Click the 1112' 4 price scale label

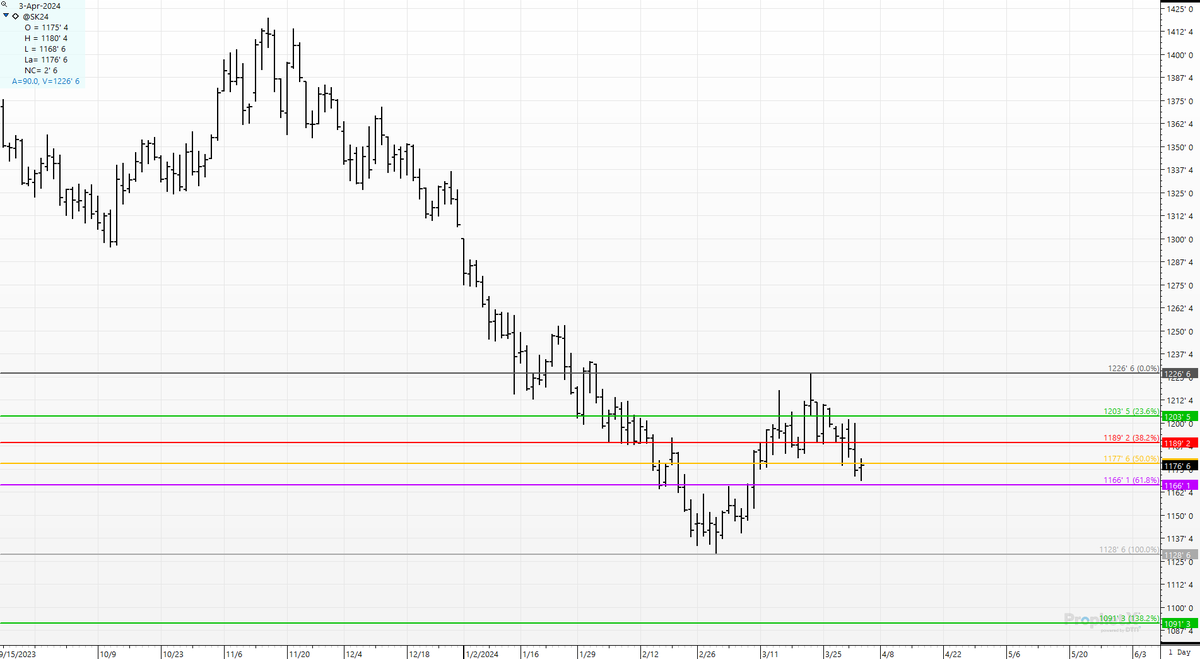(x=1180, y=584)
